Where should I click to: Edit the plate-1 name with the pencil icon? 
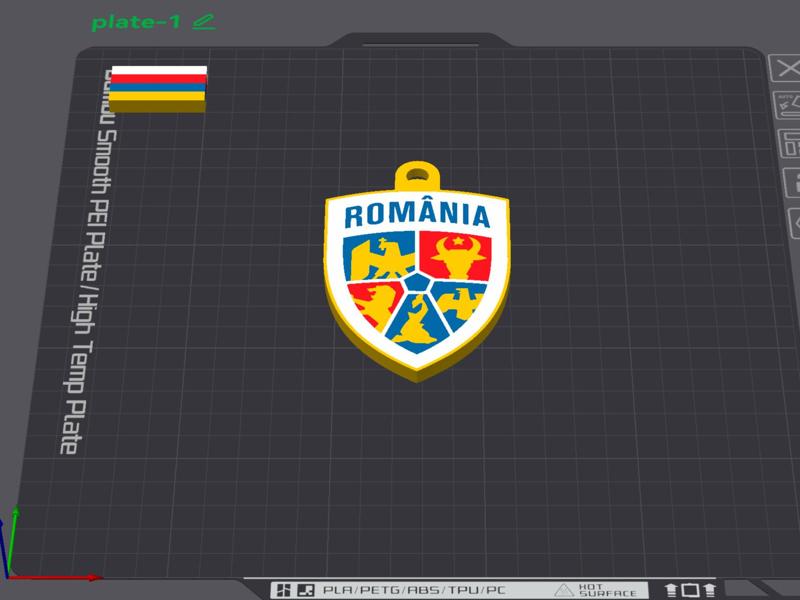[204, 22]
